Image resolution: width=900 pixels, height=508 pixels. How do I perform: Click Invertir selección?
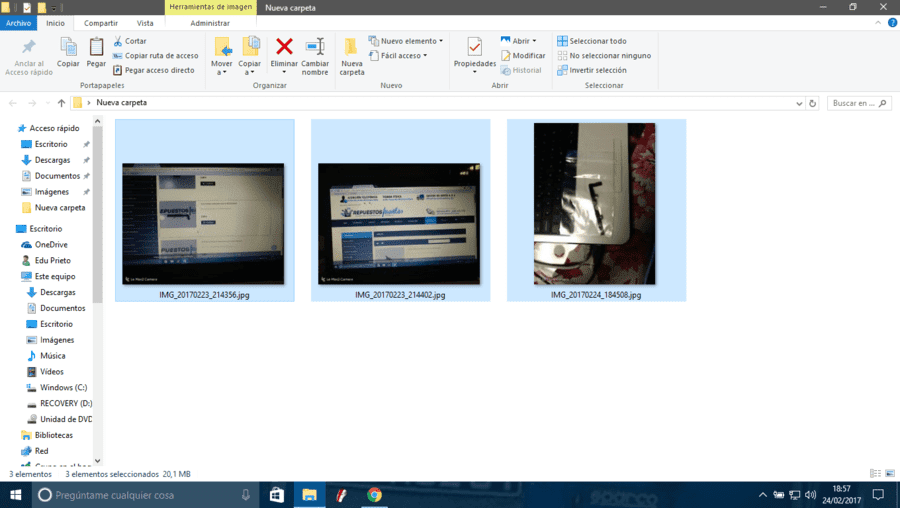pos(592,70)
